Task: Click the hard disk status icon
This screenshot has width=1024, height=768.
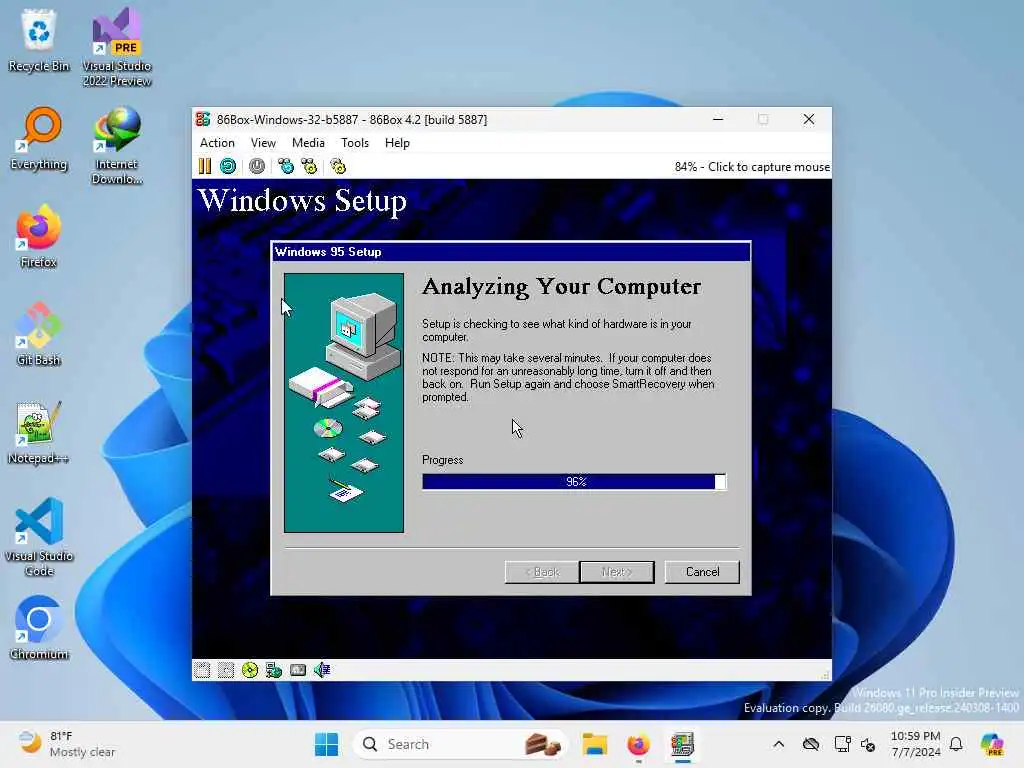Action: point(298,670)
